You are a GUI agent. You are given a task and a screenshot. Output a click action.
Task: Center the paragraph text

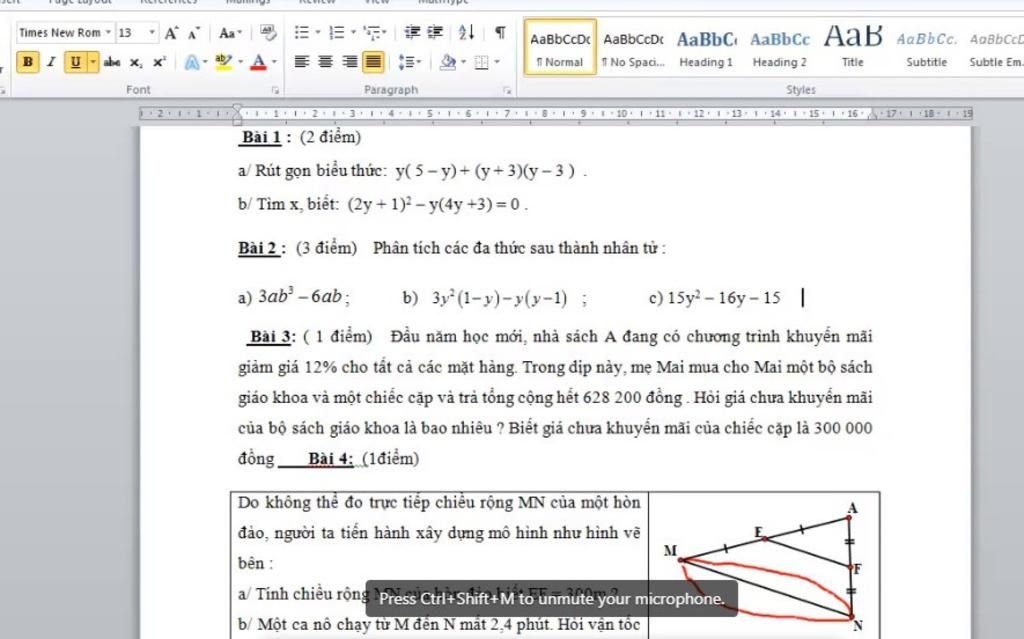click(x=325, y=62)
